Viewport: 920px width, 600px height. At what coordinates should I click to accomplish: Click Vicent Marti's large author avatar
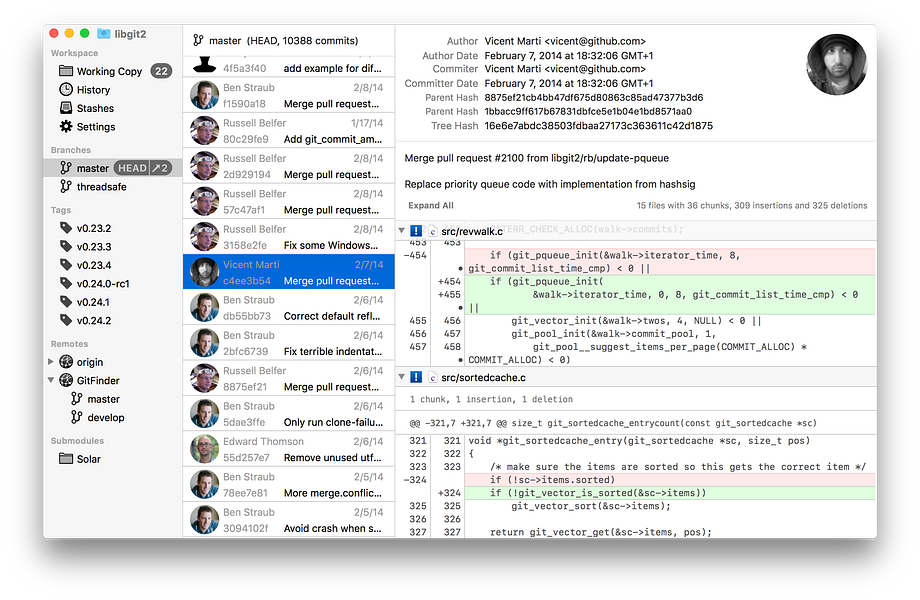(x=836, y=64)
